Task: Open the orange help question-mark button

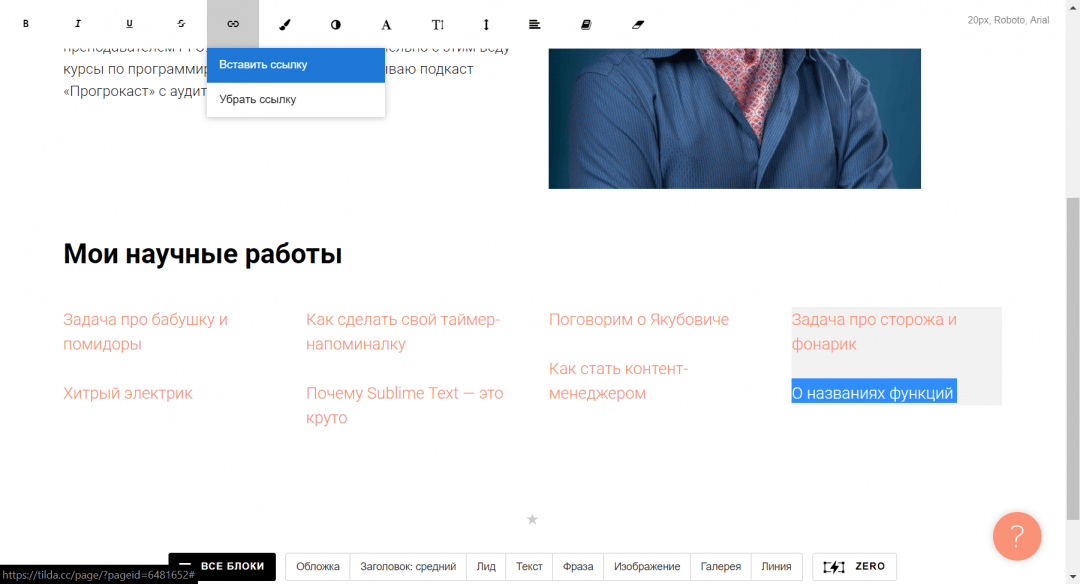Action: pos(1016,535)
